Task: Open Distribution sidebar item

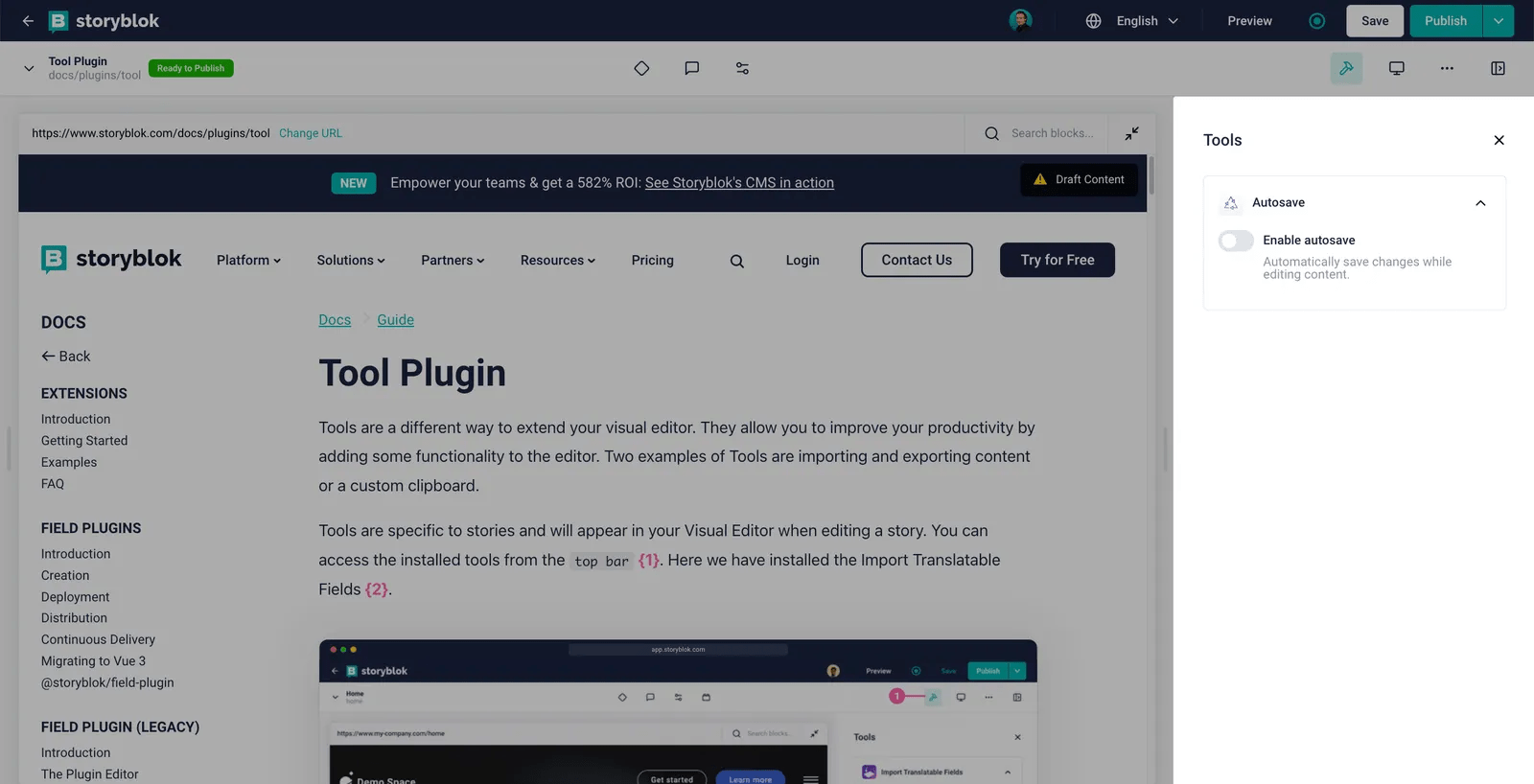Action: 74,618
